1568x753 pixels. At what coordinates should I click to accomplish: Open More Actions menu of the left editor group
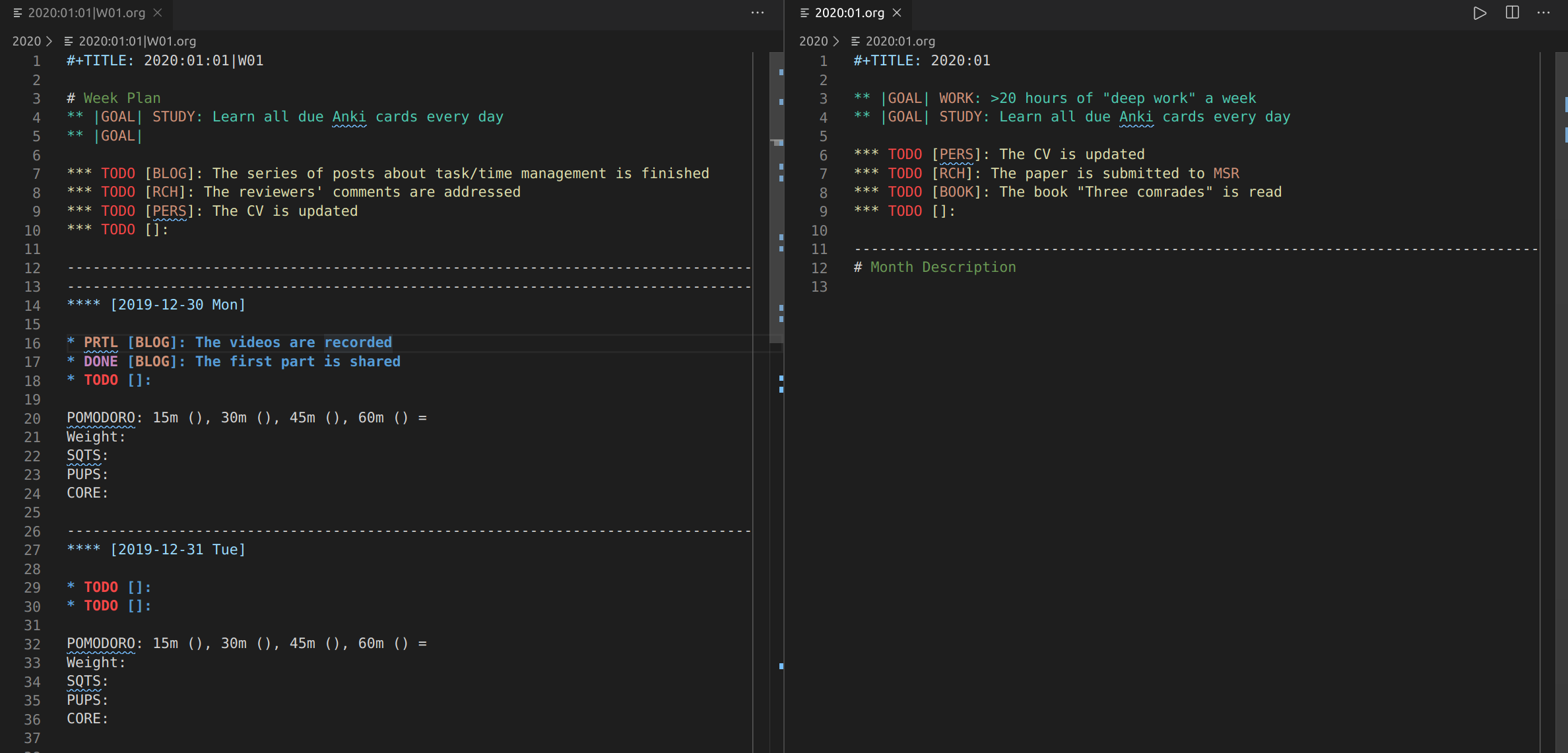point(758,13)
